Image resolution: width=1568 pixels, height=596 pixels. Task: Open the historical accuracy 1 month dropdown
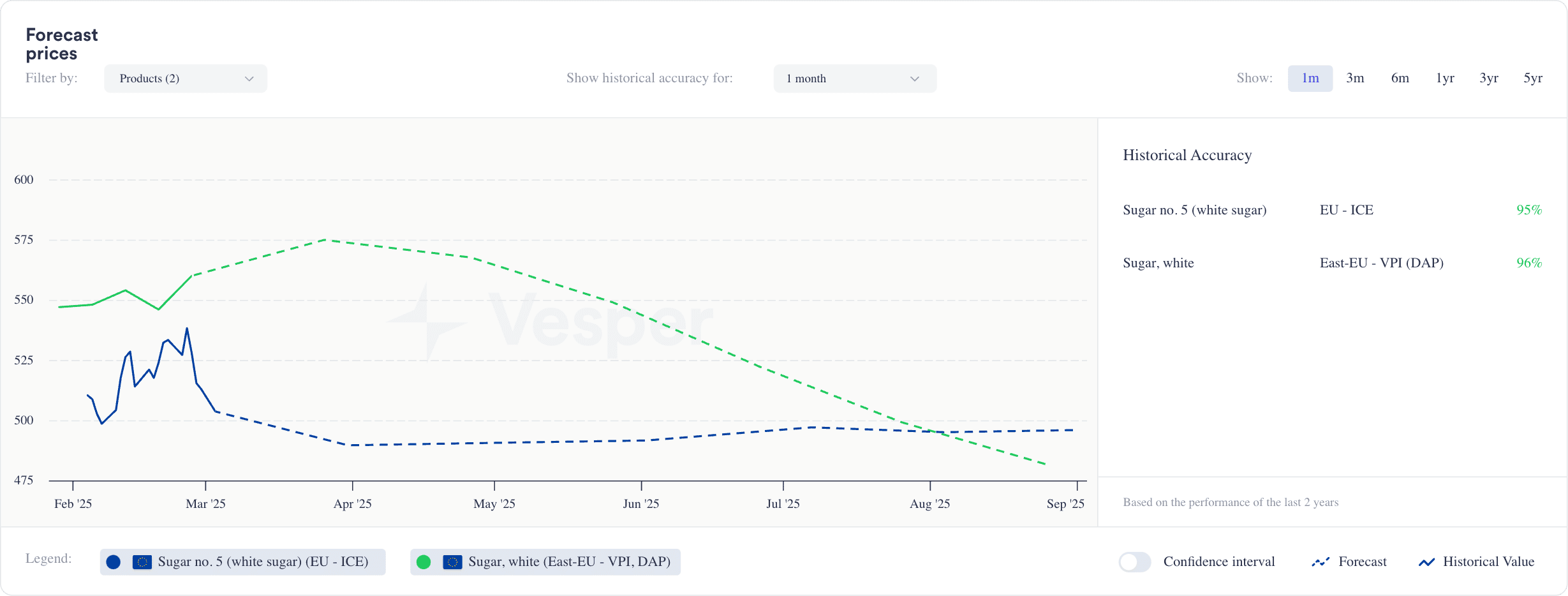point(854,78)
